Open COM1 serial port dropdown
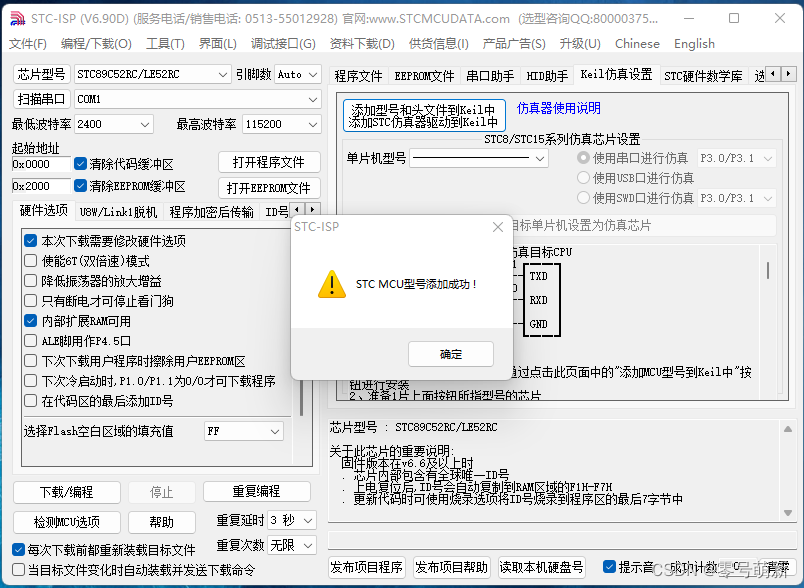Screen dimensions: 804x588 pyautogui.click(x=197, y=99)
